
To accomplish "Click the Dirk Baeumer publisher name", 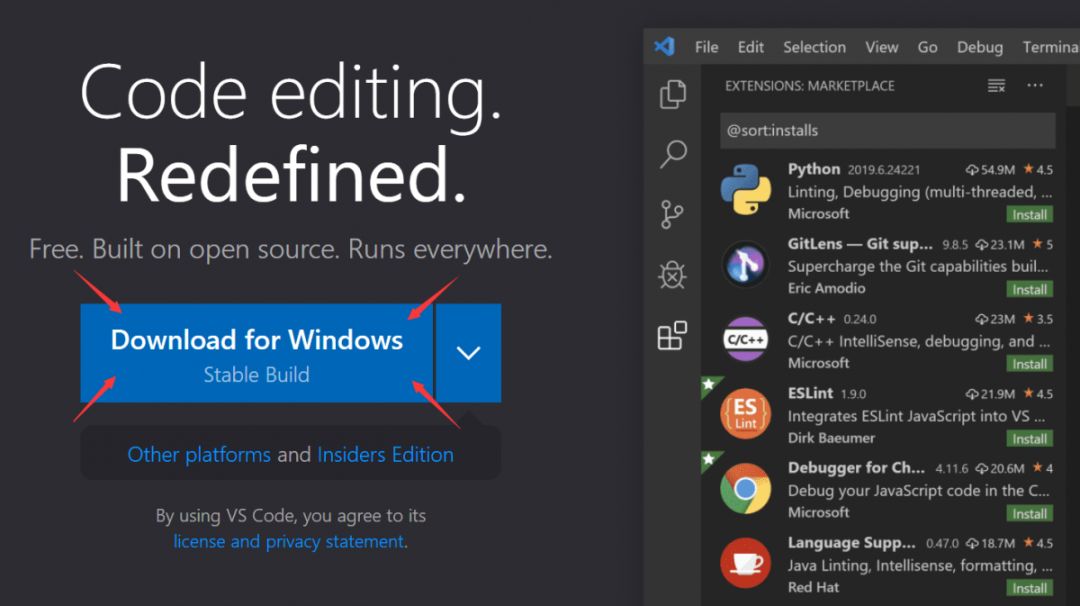I will click(831, 437).
